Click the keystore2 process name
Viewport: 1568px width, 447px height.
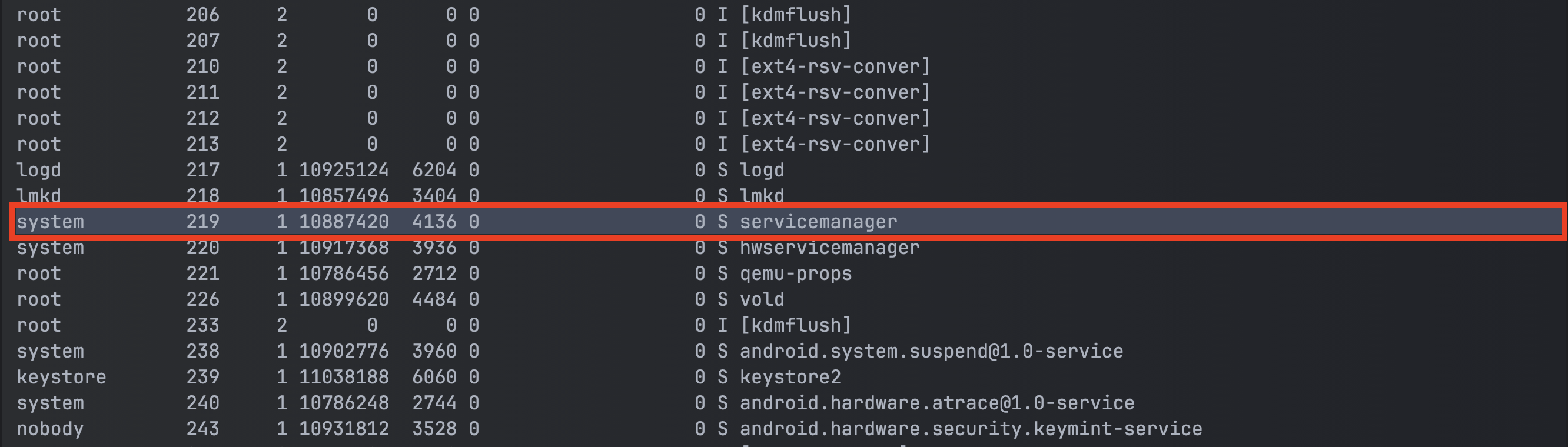(x=789, y=377)
